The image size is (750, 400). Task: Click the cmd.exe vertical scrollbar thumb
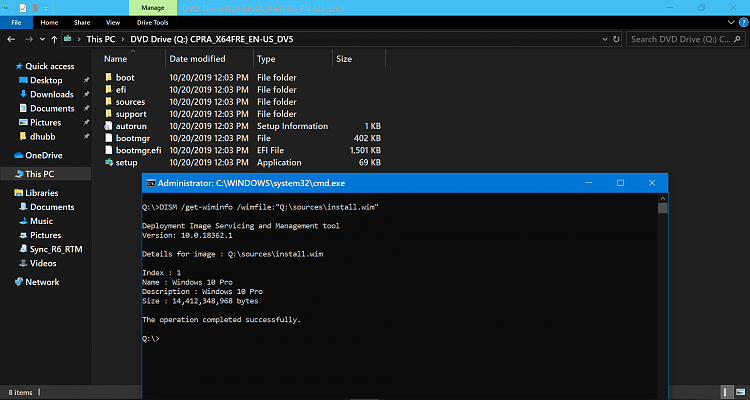pyautogui.click(x=662, y=208)
